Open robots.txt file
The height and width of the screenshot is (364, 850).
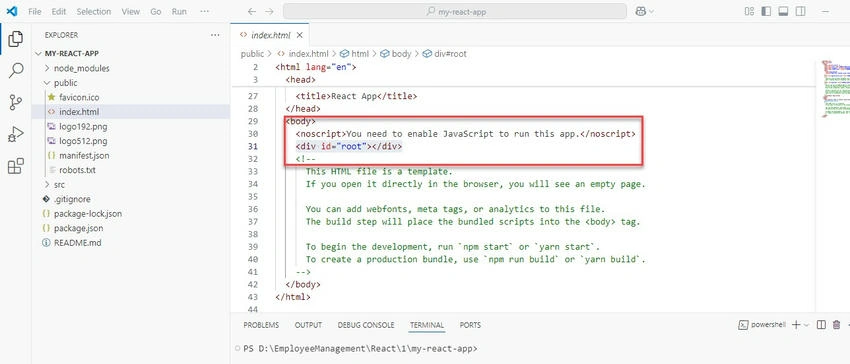coord(78,170)
